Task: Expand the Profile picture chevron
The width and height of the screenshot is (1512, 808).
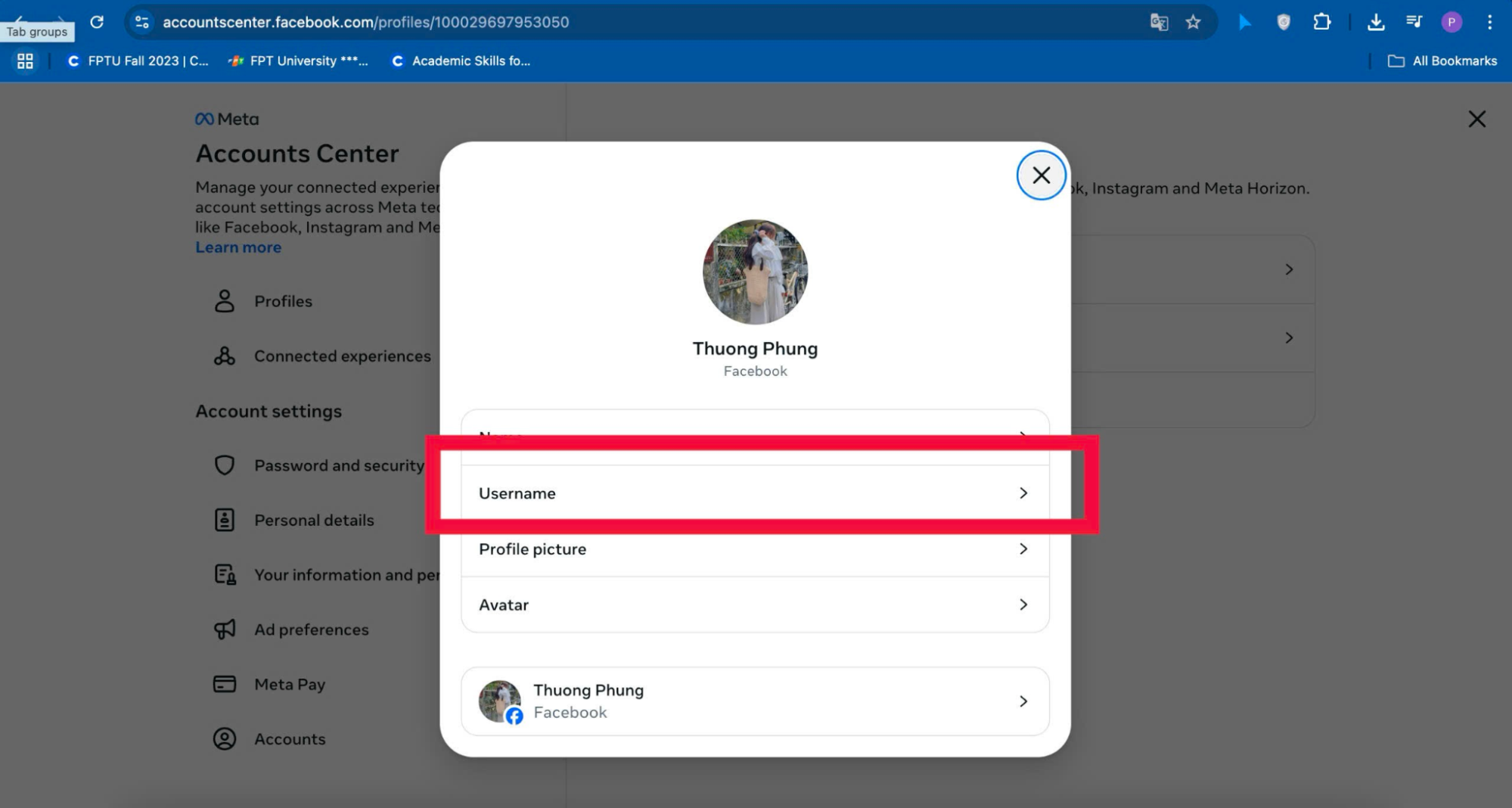Action: pos(1023,549)
